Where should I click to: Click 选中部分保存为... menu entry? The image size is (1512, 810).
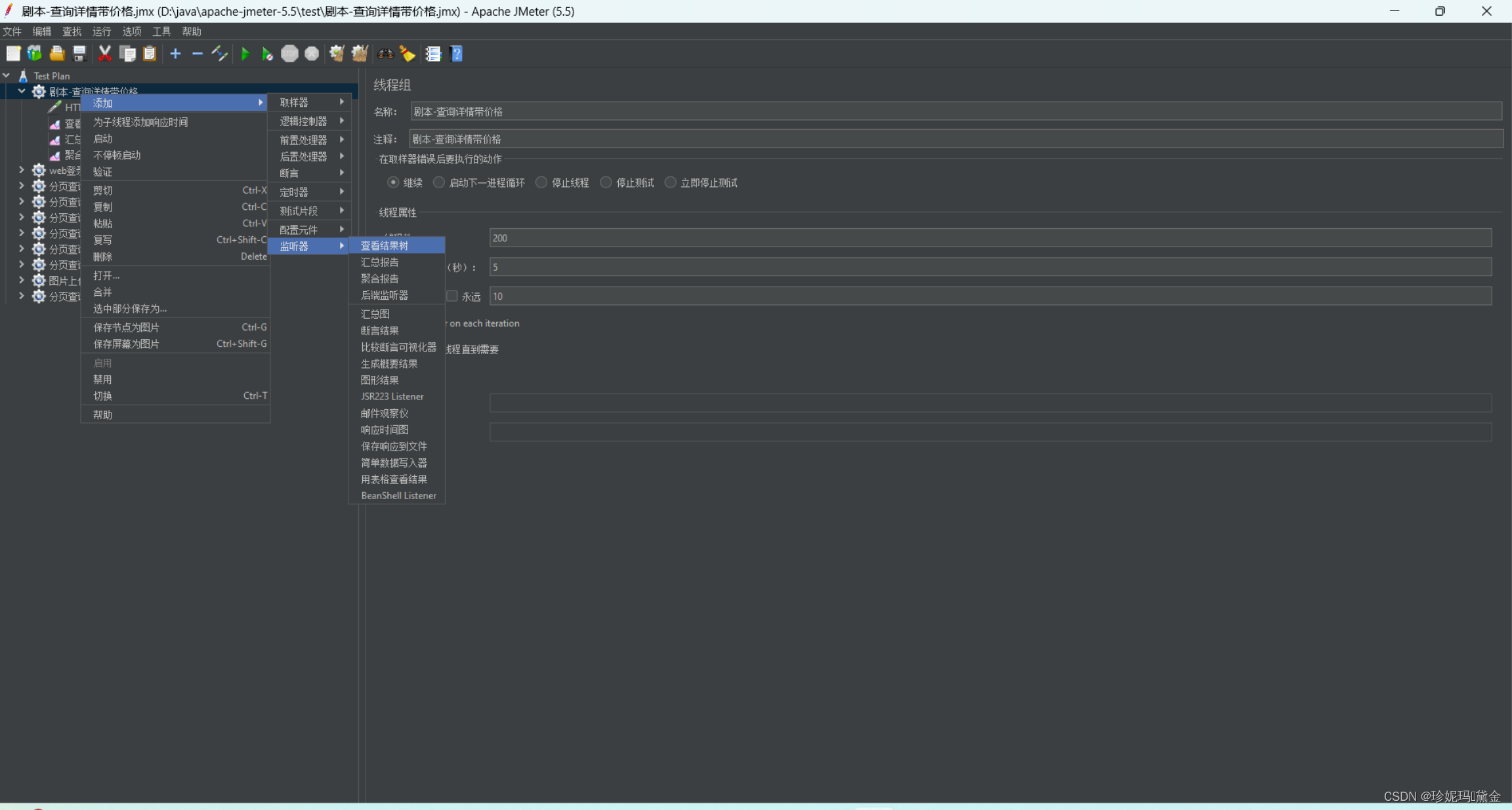175,309
